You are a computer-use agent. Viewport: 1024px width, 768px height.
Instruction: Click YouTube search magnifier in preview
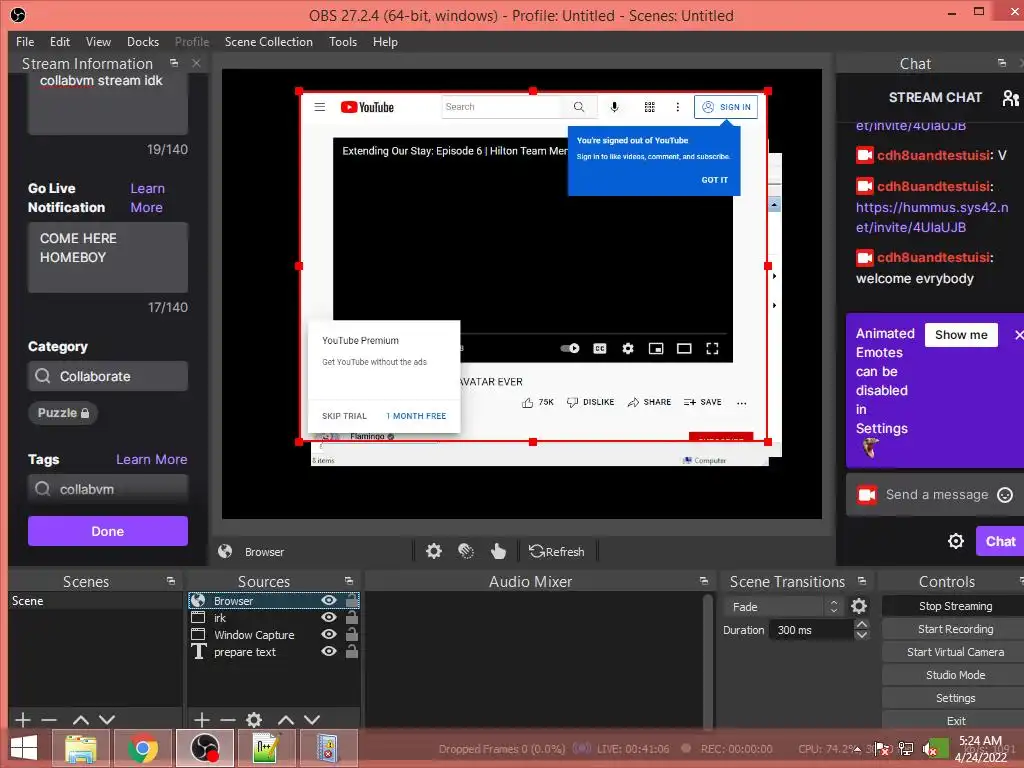tap(579, 107)
